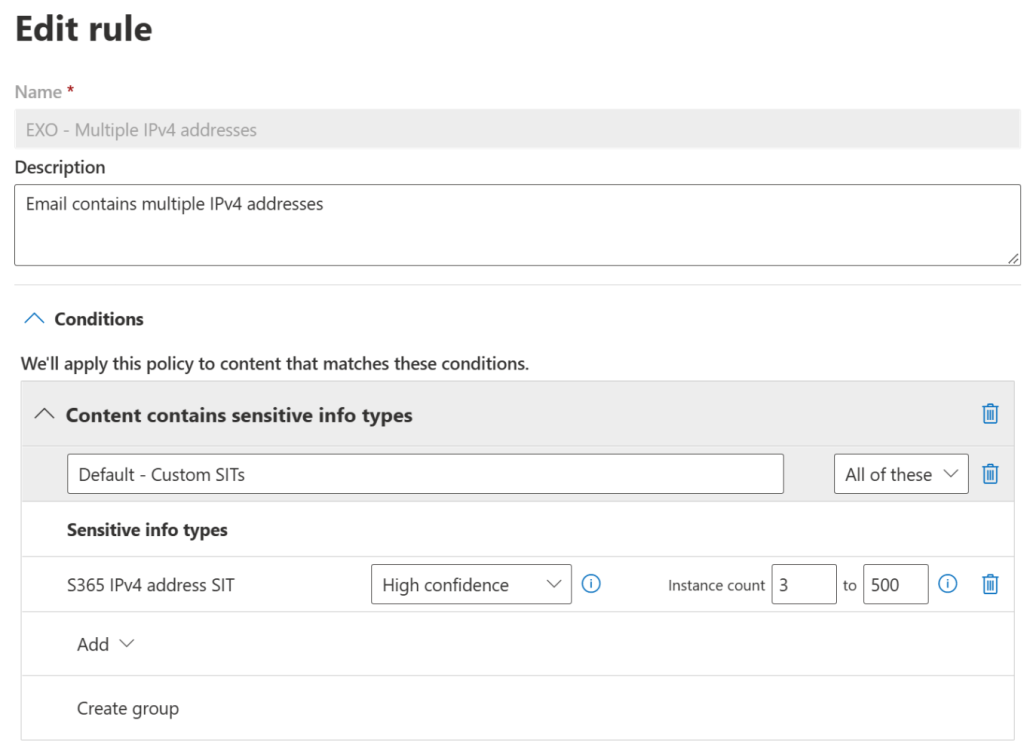1024x754 pixels.
Task: Open the 'All of these' dropdown
Action: [x=900, y=474]
